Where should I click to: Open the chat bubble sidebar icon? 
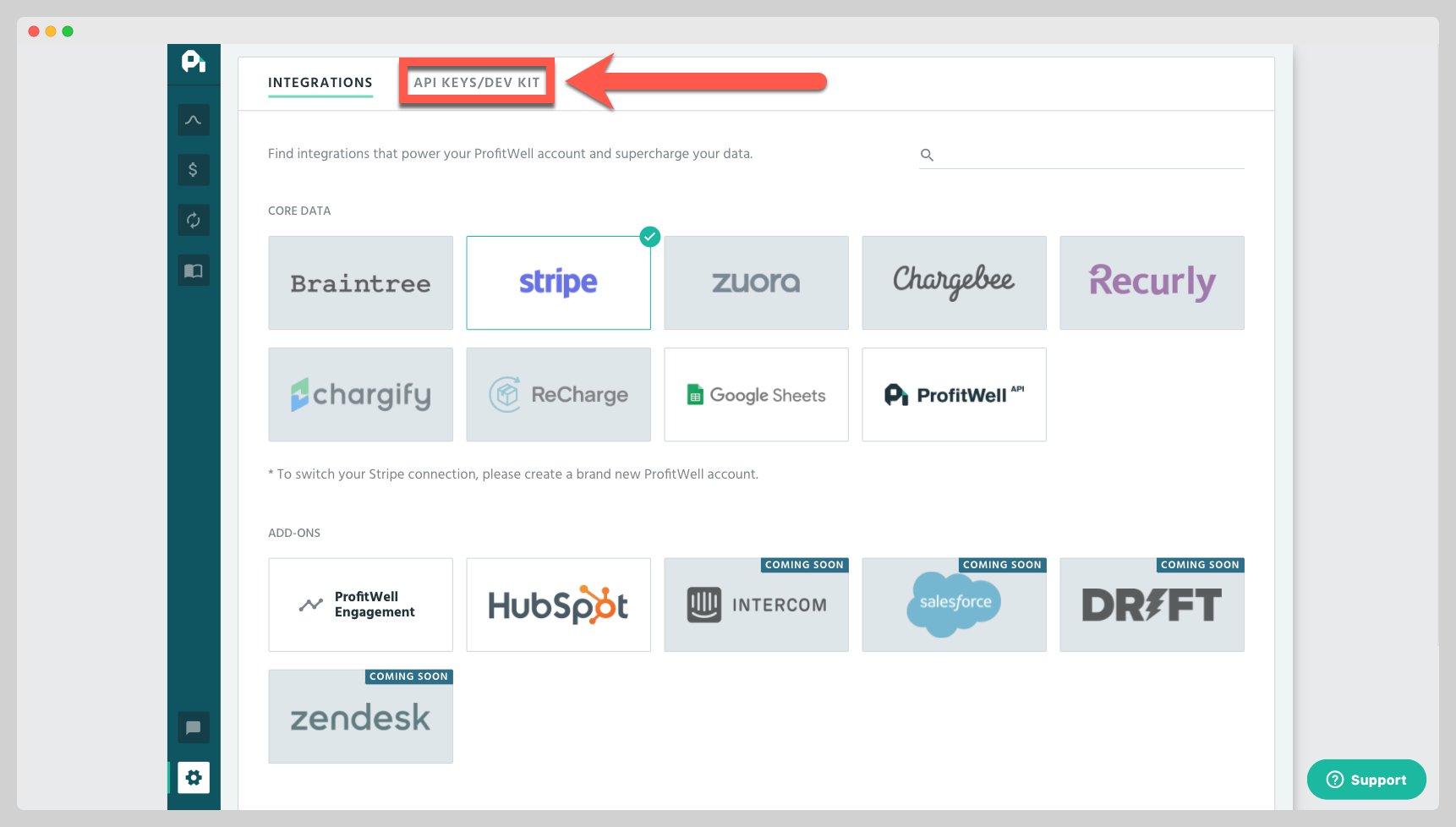[194, 727]
